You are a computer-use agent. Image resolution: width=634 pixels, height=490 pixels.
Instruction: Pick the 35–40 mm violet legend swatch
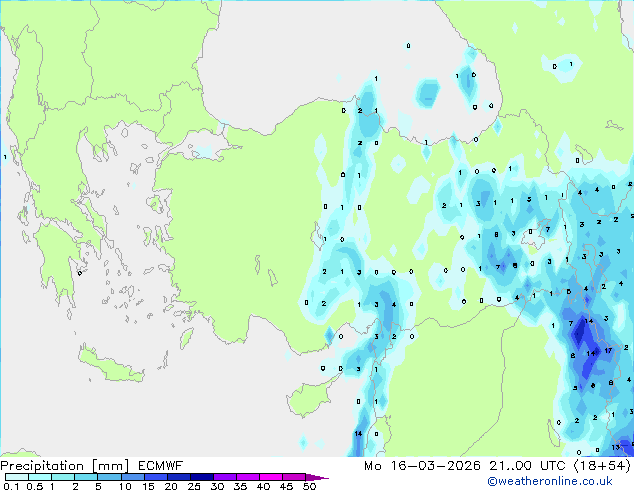coord(248,477)
